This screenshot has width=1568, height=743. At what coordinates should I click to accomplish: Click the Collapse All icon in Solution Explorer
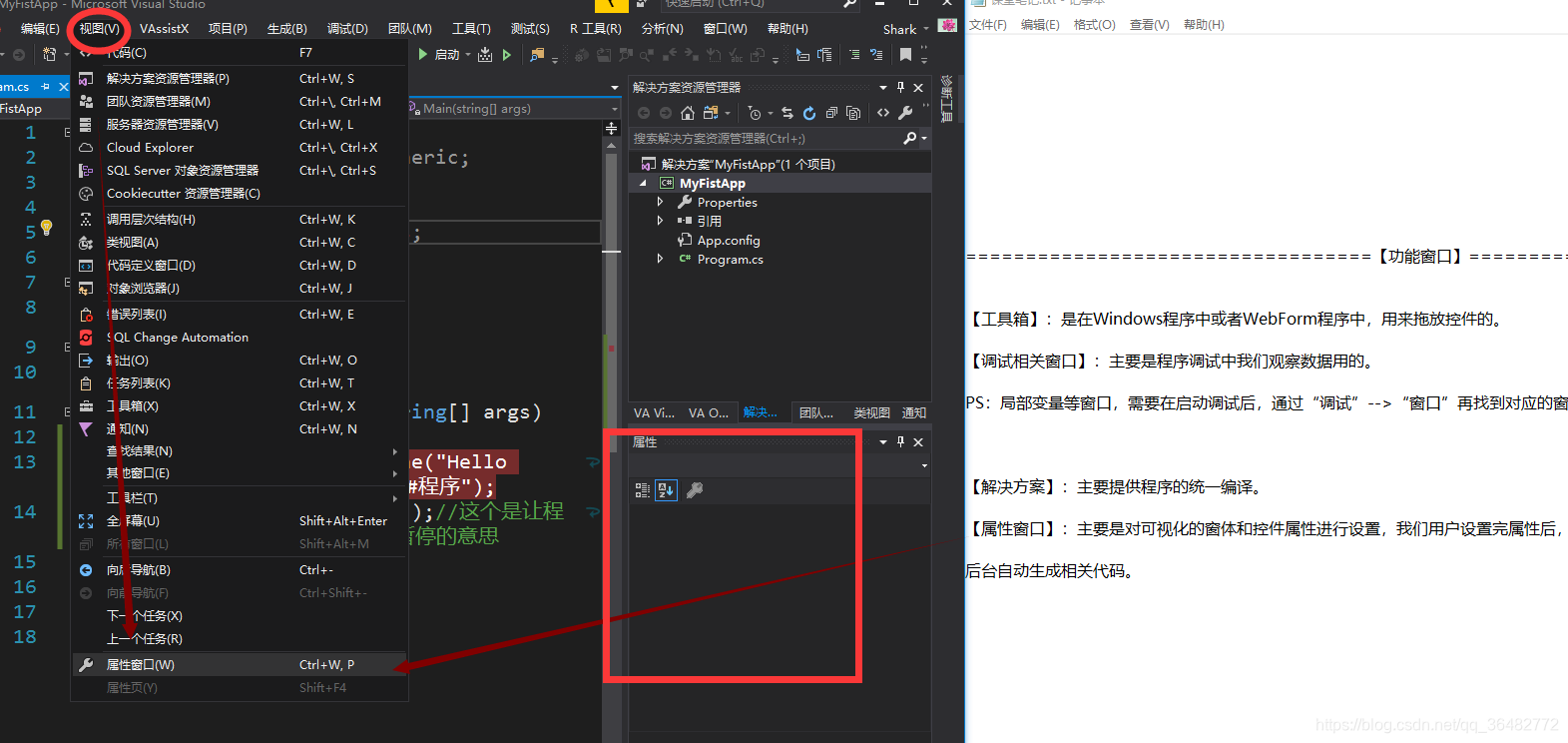point(831,113)
